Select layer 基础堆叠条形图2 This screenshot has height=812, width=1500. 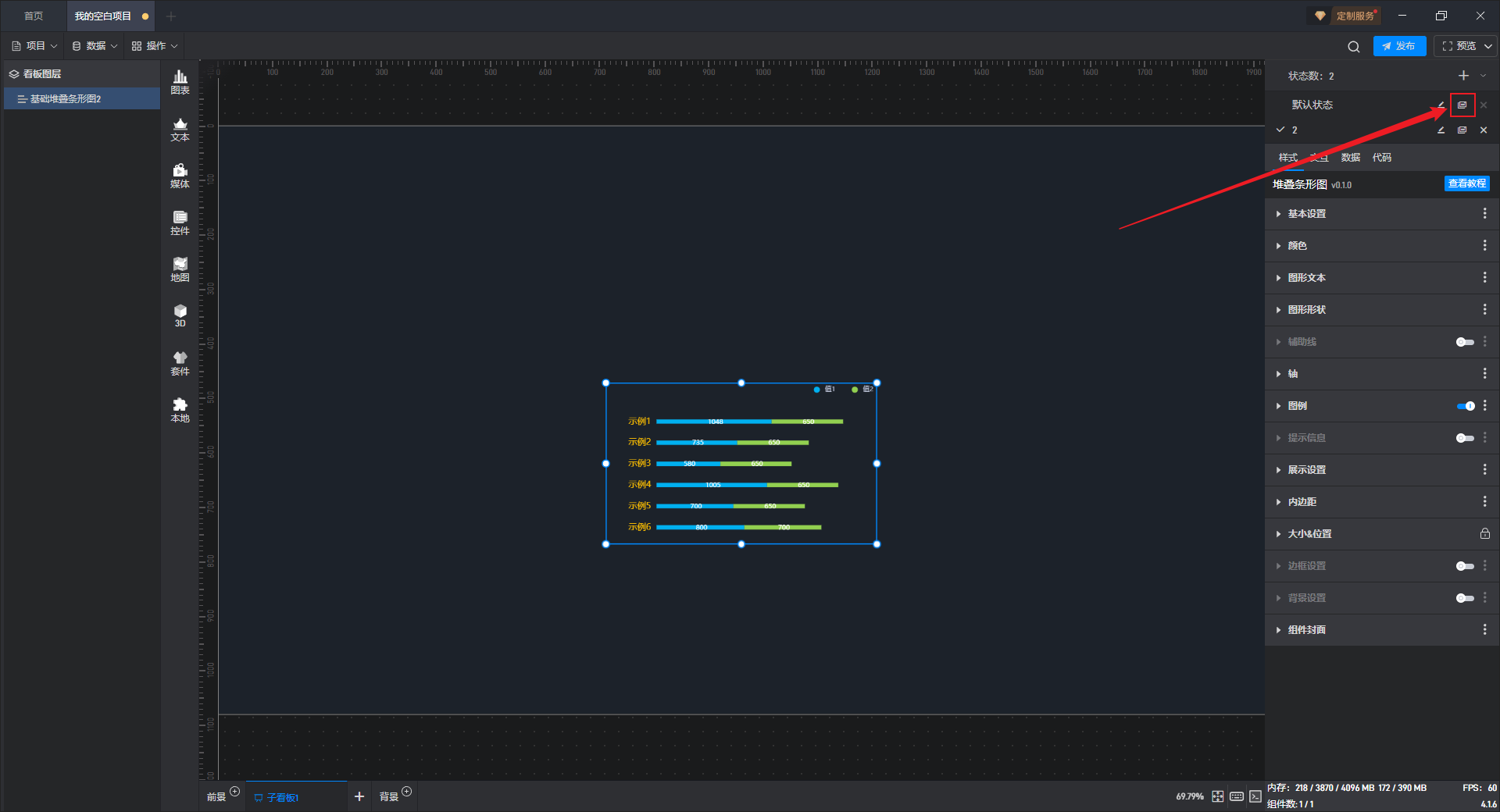click(x=82, y=98)
